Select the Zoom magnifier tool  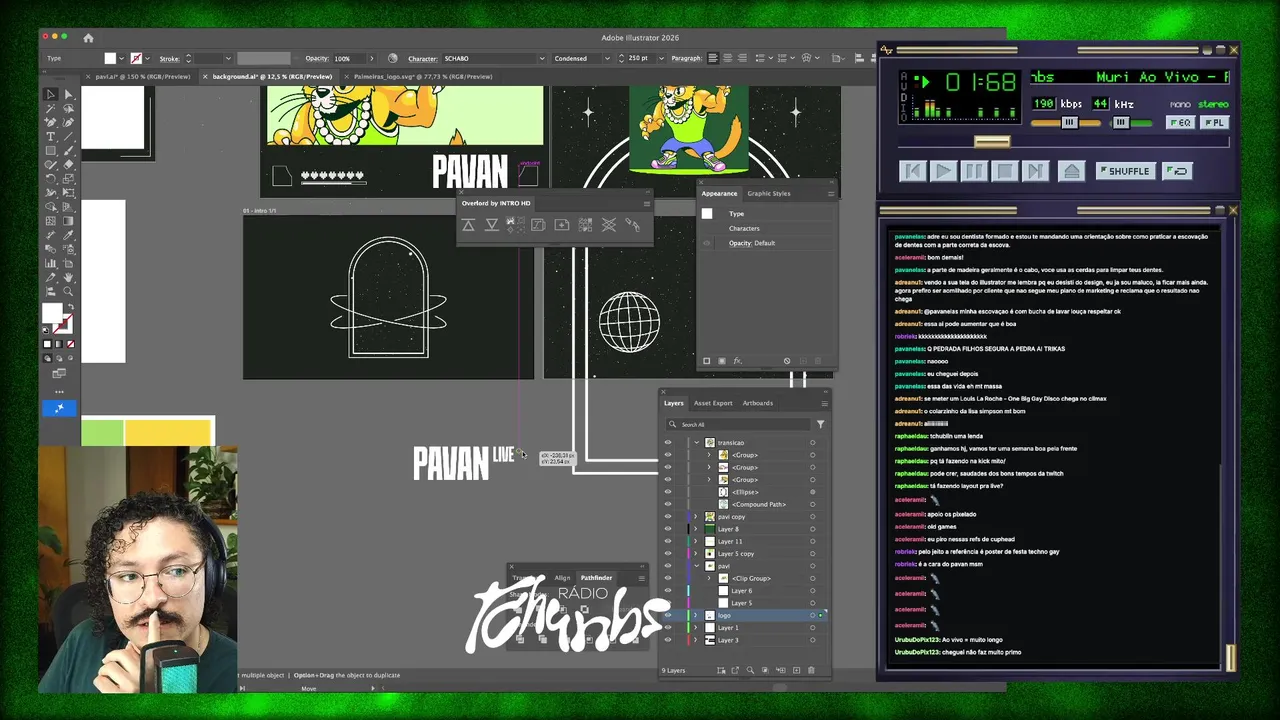click(x=69, y=291)
